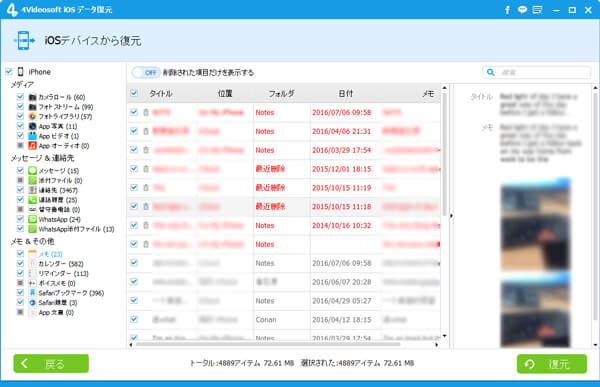600x387 pixels.
Task: Uncheck the row dated 2015/10/15 11:19
Action: (x=134, y=187)
